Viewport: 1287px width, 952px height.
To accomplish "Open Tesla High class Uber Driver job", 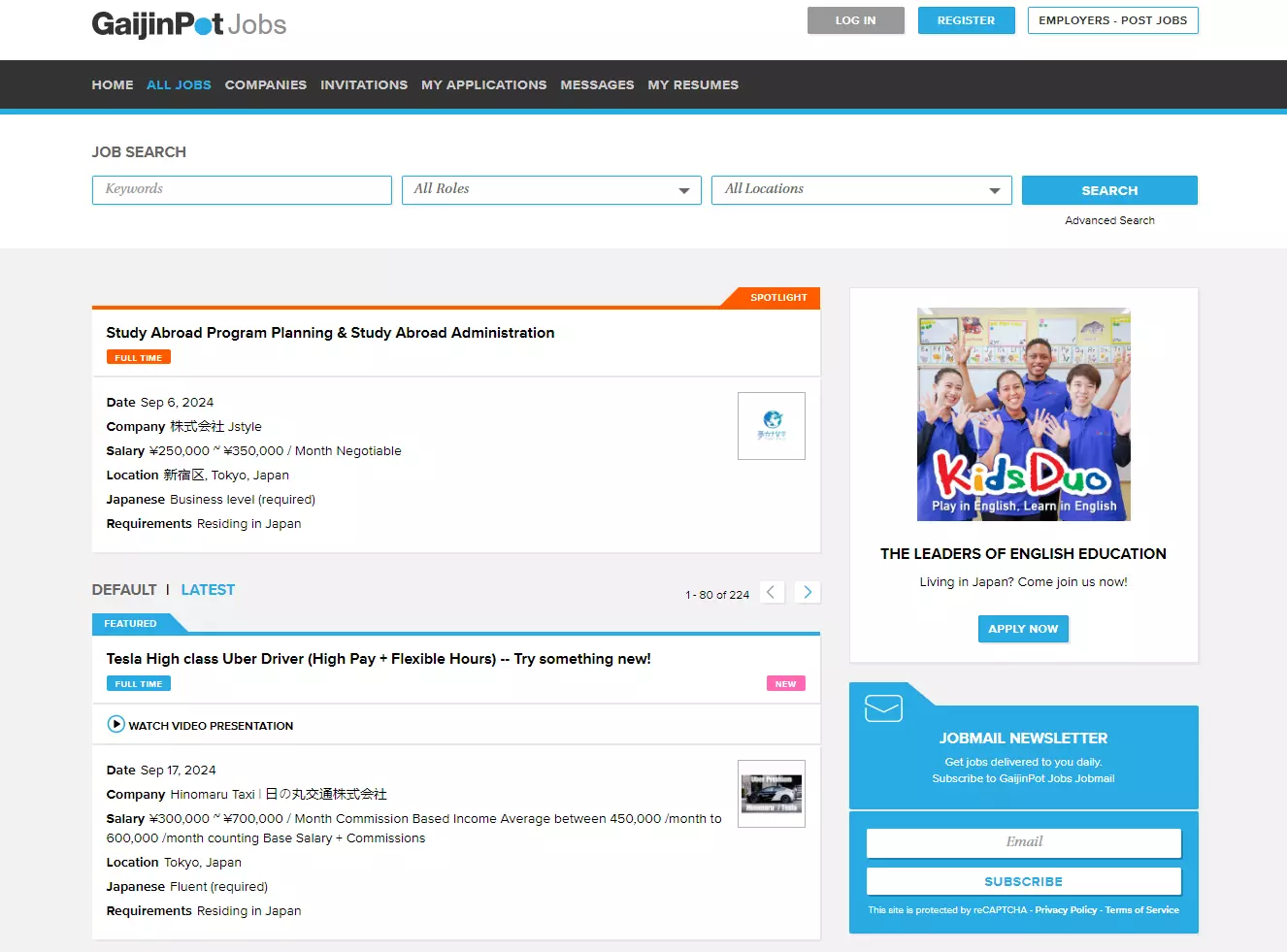I will [379, 659].
